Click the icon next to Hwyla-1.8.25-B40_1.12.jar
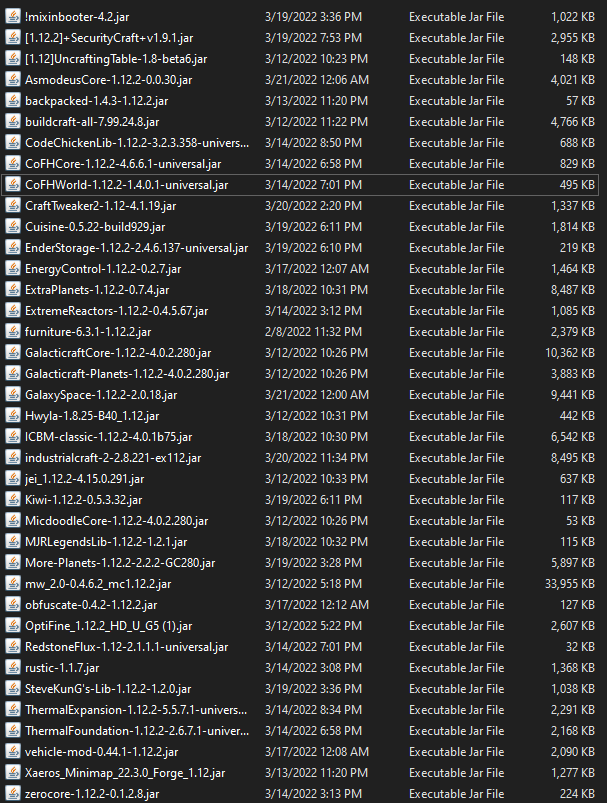The height and width of the screenshot is (803, 607). pos(13,415)
